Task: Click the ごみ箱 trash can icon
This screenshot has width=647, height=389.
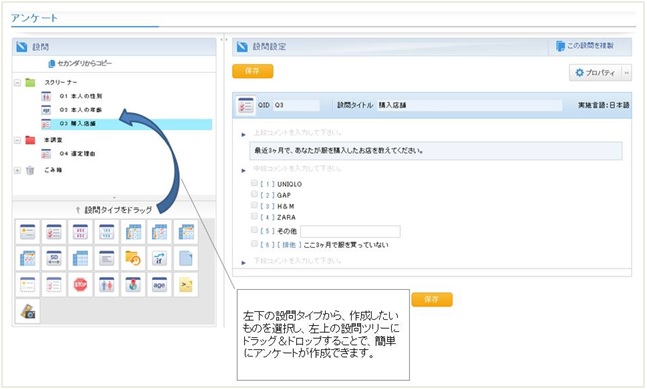Action: click(30, 170)
